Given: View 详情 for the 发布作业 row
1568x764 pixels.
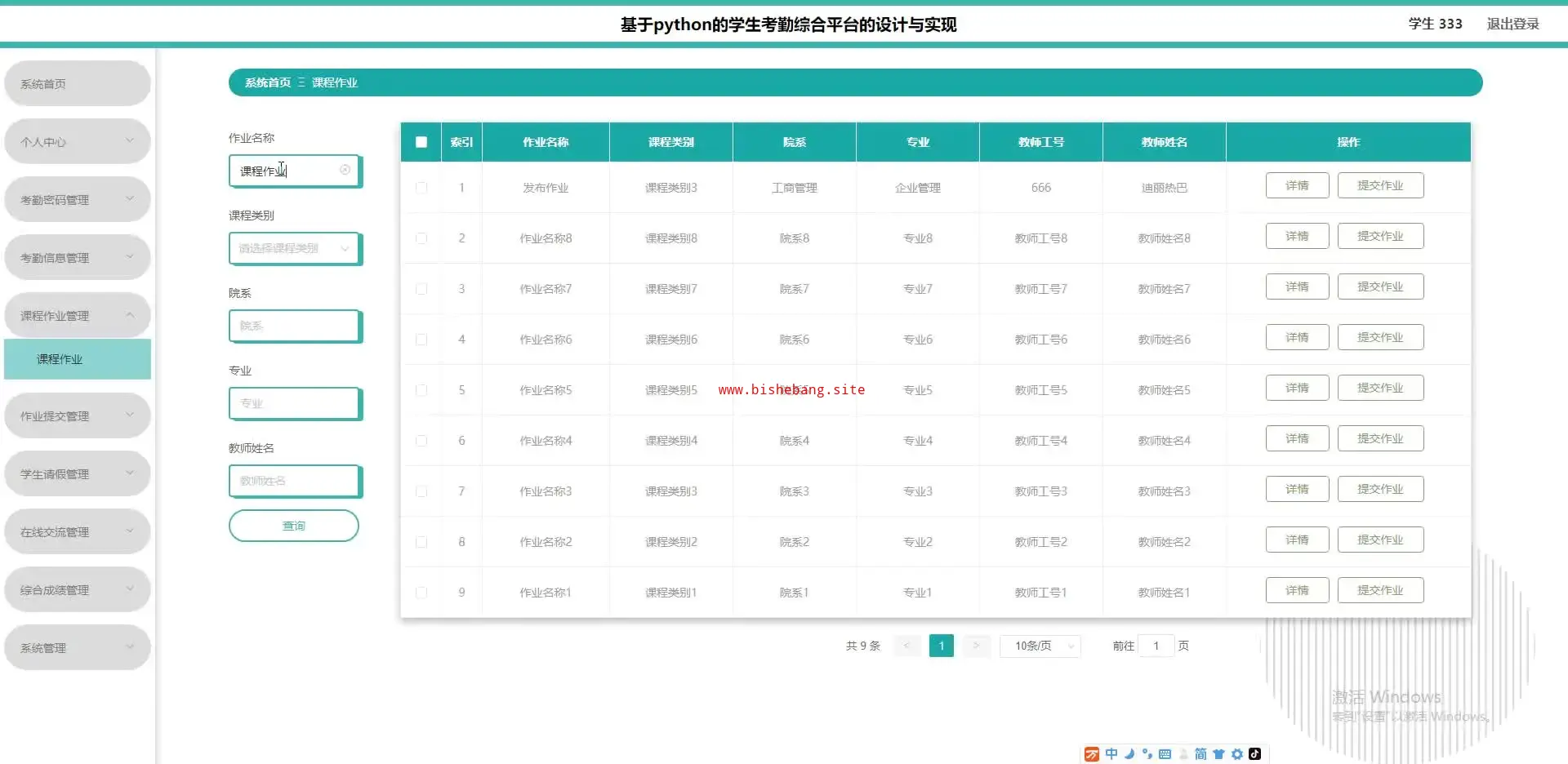Looking at the screenshot, I should 1297,185.
